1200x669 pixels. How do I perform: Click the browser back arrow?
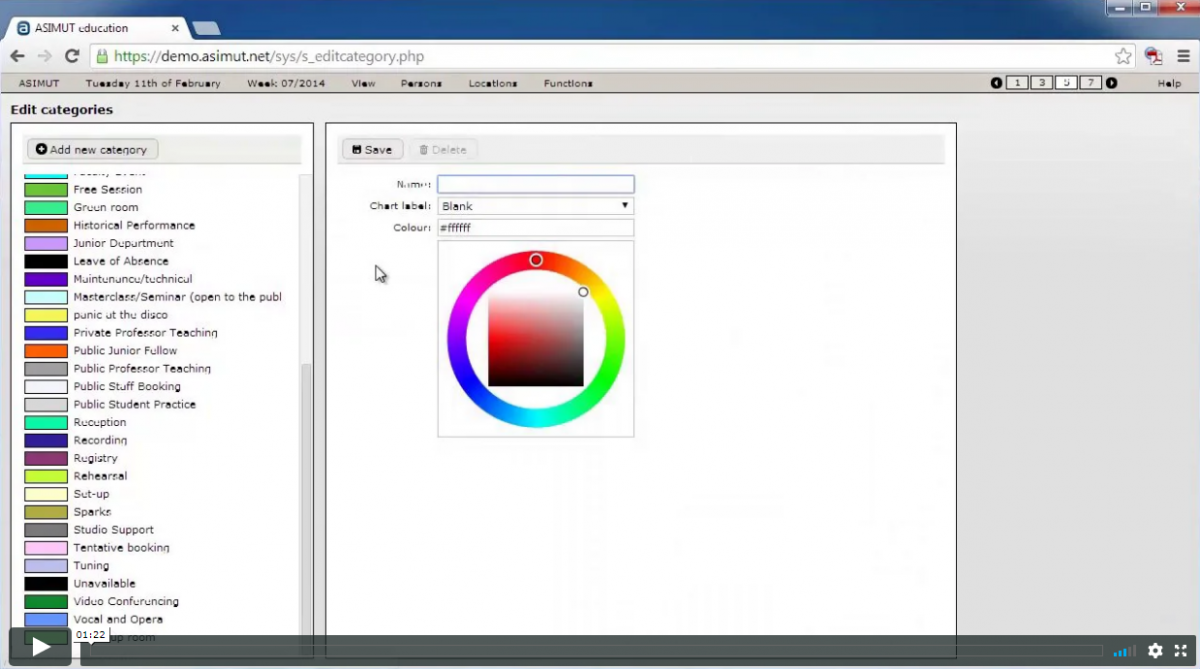(16, 56)
